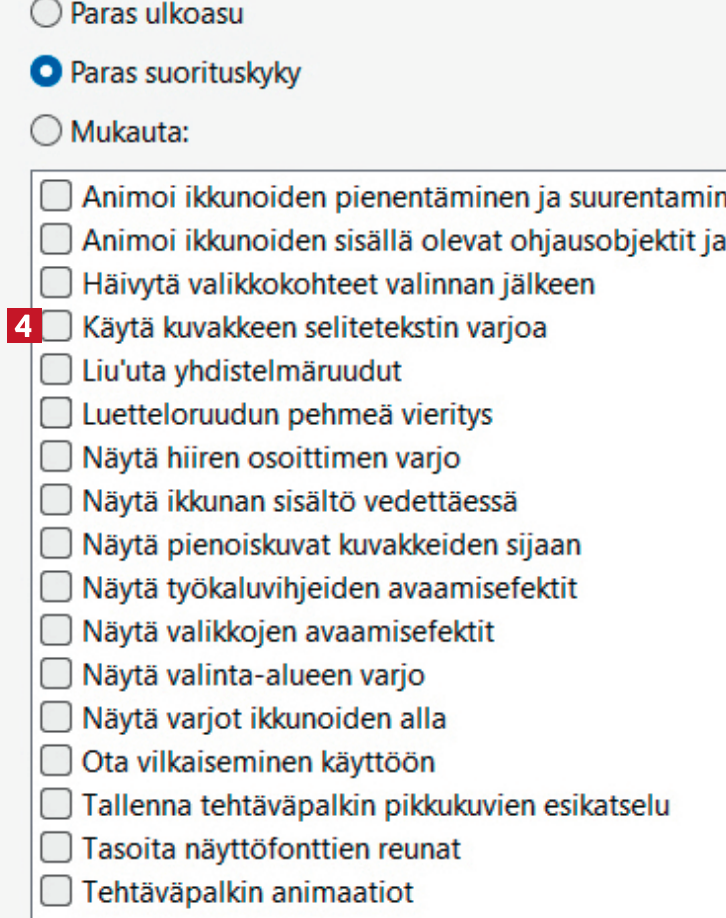
Task: Enable Näytä hiiren osoittimen varjo
Action: (x=56, y=458)
